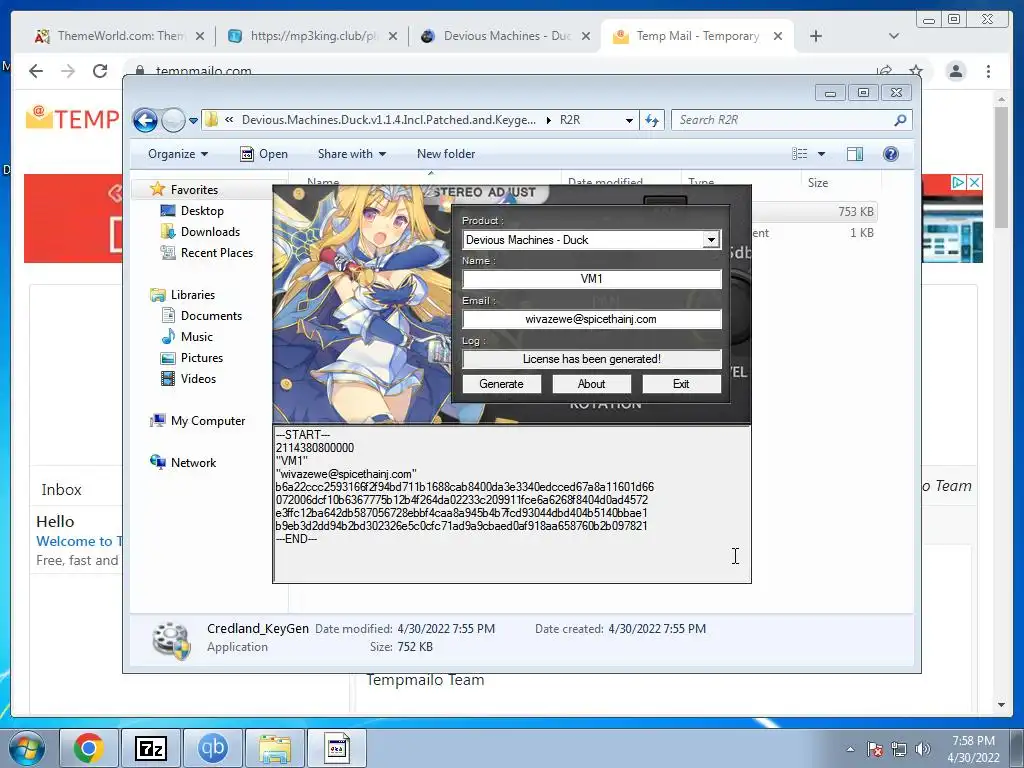Select My Computer in navigation pane
This screenshot has width=1024, height=768.
[x=208, y=421]
